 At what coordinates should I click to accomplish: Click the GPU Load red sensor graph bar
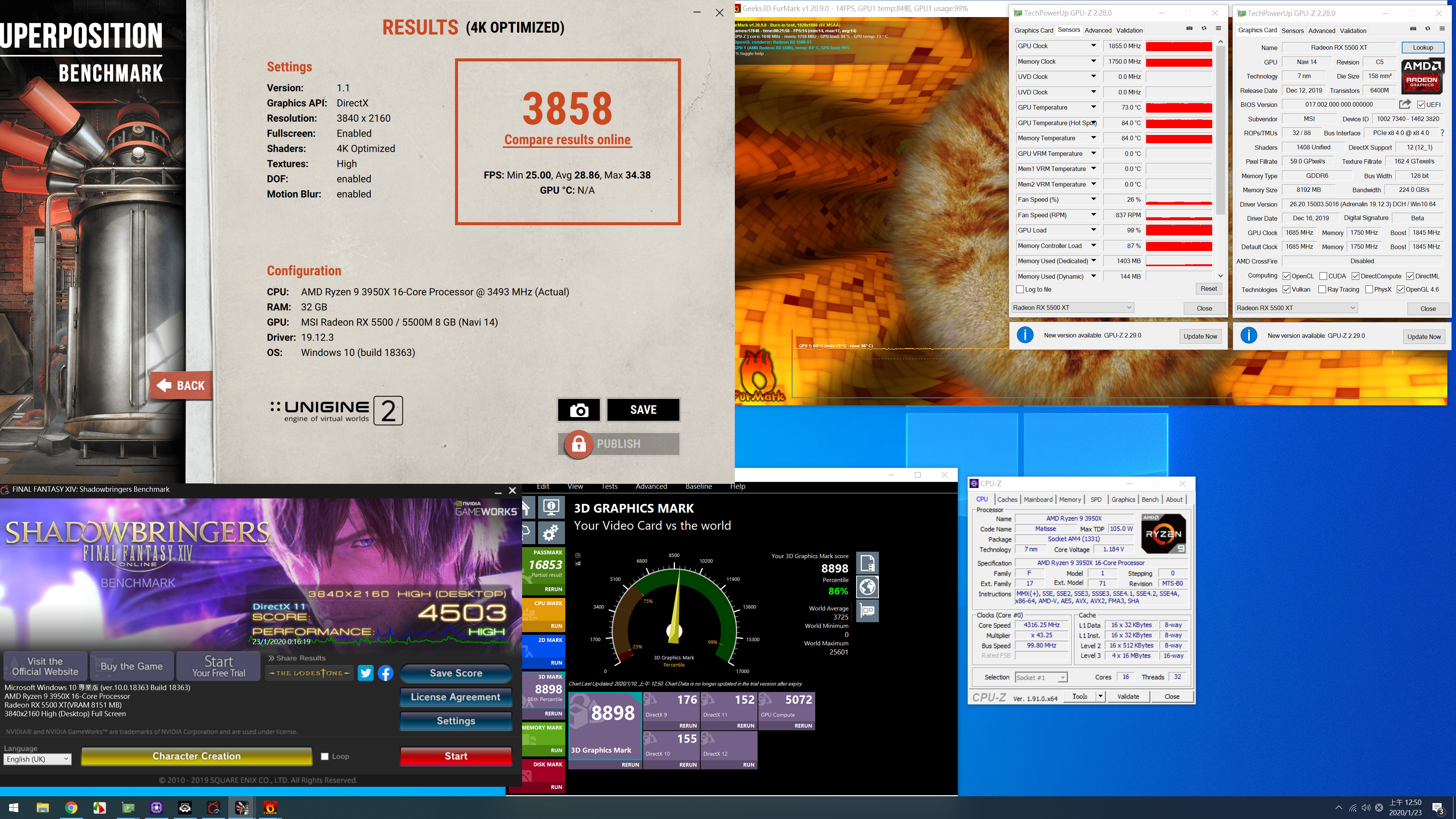(1178, 230)
